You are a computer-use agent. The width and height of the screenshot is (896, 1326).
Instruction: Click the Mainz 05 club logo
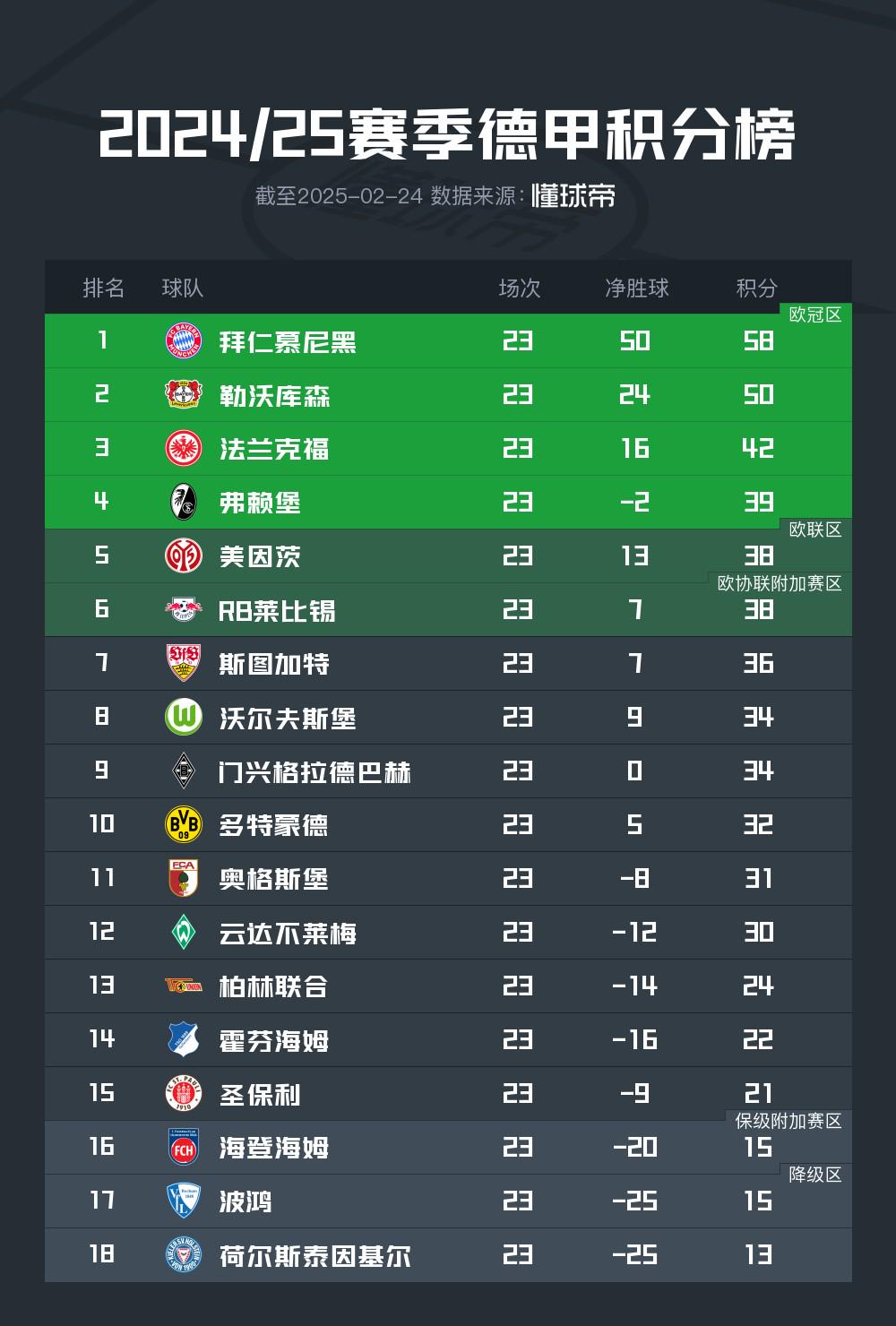184,556
